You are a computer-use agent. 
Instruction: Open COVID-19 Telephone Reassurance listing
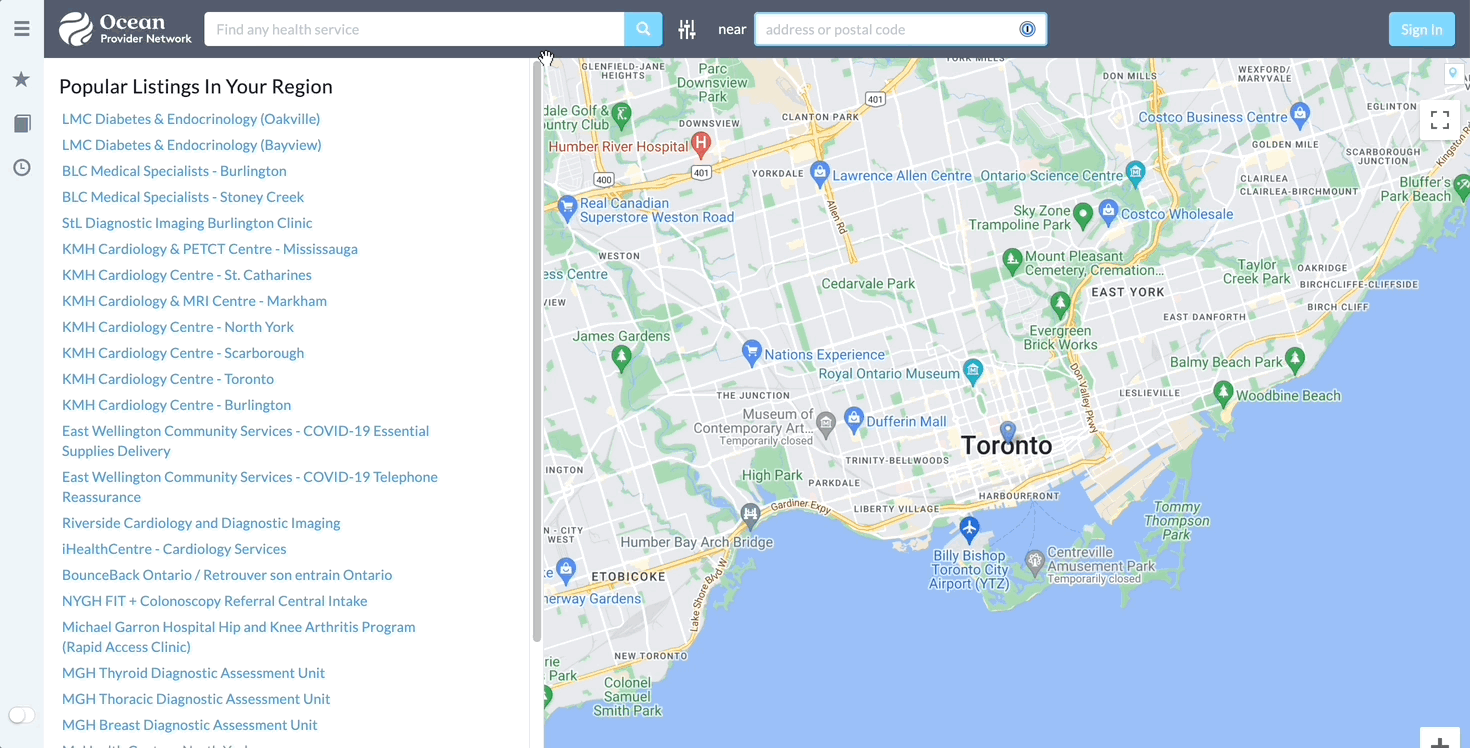coord(250,487)
